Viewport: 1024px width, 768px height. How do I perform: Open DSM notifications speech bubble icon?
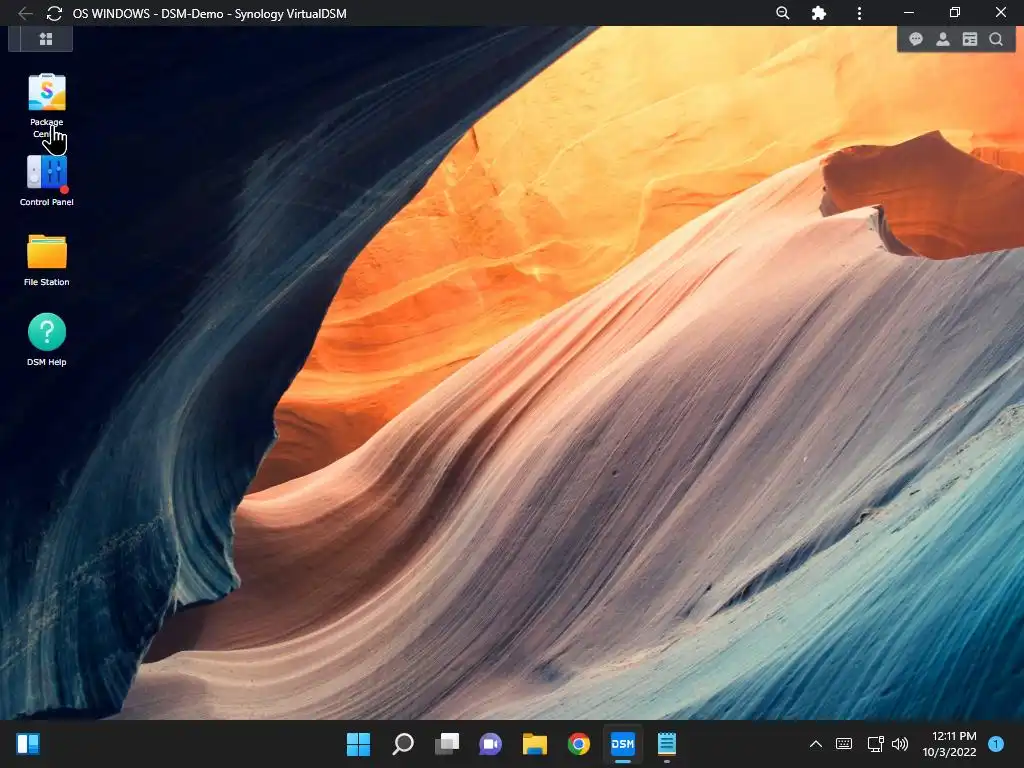[x=916, y=39]
